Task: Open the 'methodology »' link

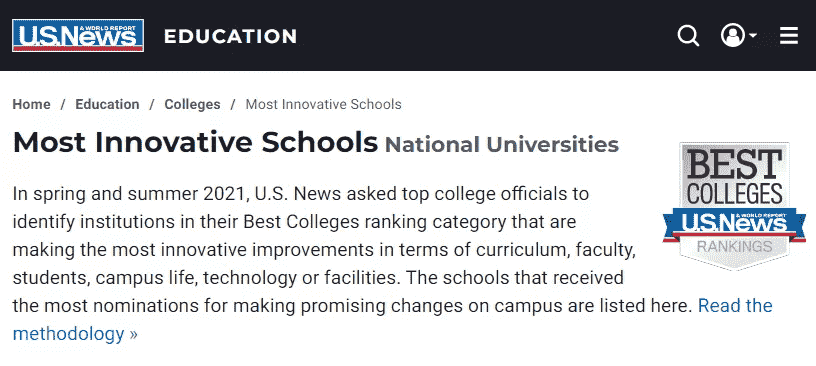Action: pos(75,334)
